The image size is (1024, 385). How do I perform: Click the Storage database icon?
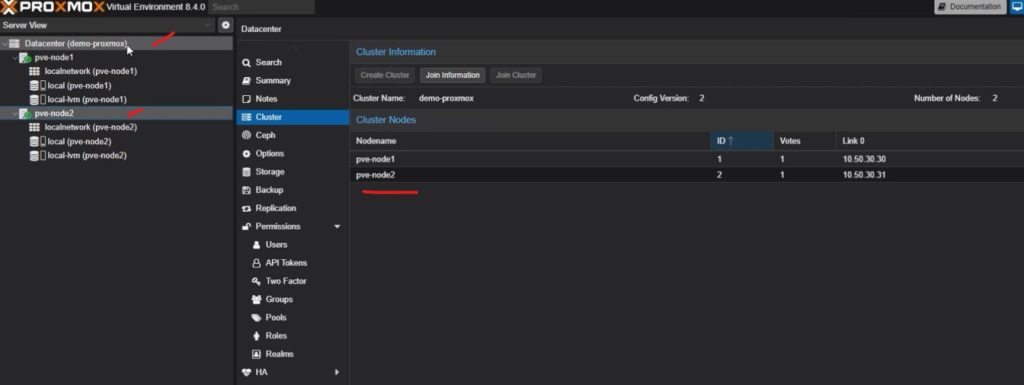coord(246,172)
